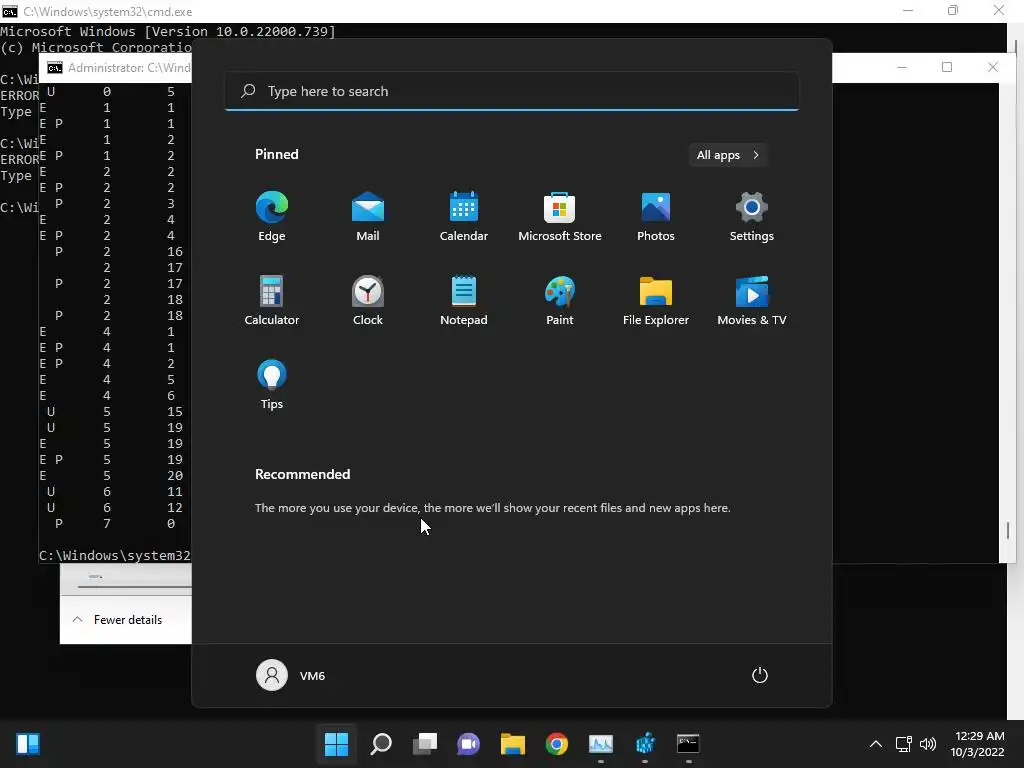Open Task View from the taskbar

[x=424, y=744]
